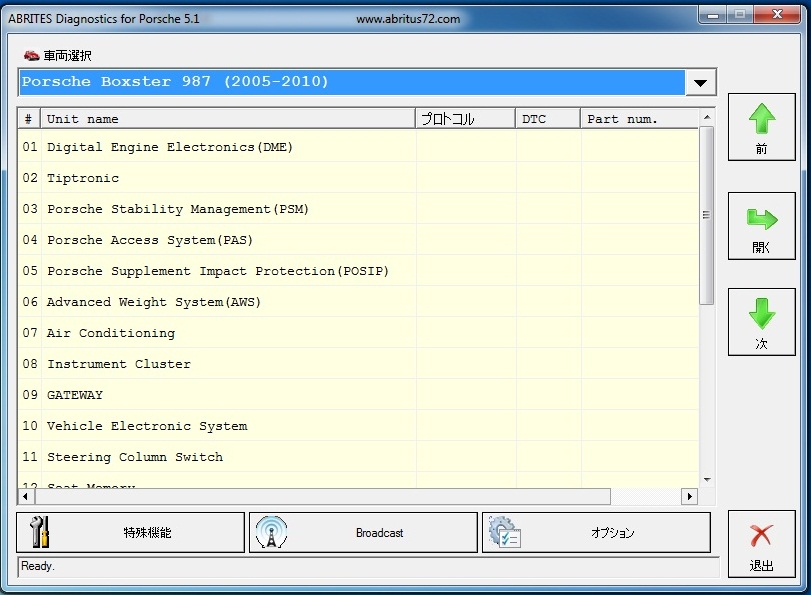Image resolution: width=811 pixels, height=595 pixels.
Task: Click the vertical scrollbar down arrow
Action: (707, 480)
